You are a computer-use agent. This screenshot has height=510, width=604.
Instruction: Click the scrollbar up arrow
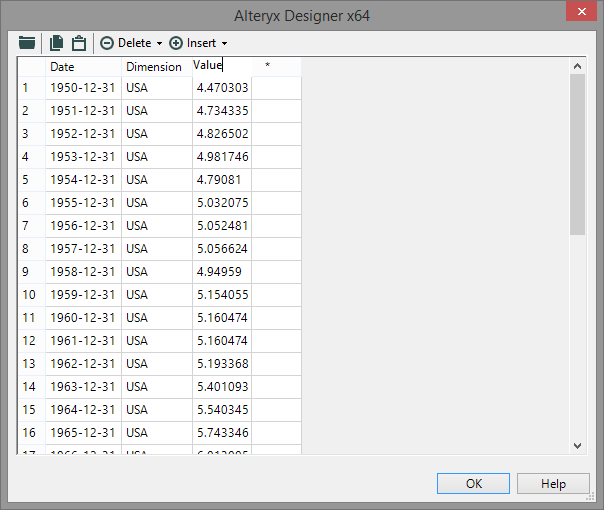pyautogui.click(x=577, y=66)
